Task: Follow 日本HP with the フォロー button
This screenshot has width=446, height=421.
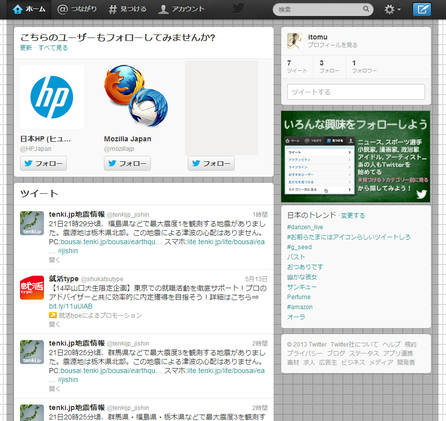Action: click(x=43, y=164)
